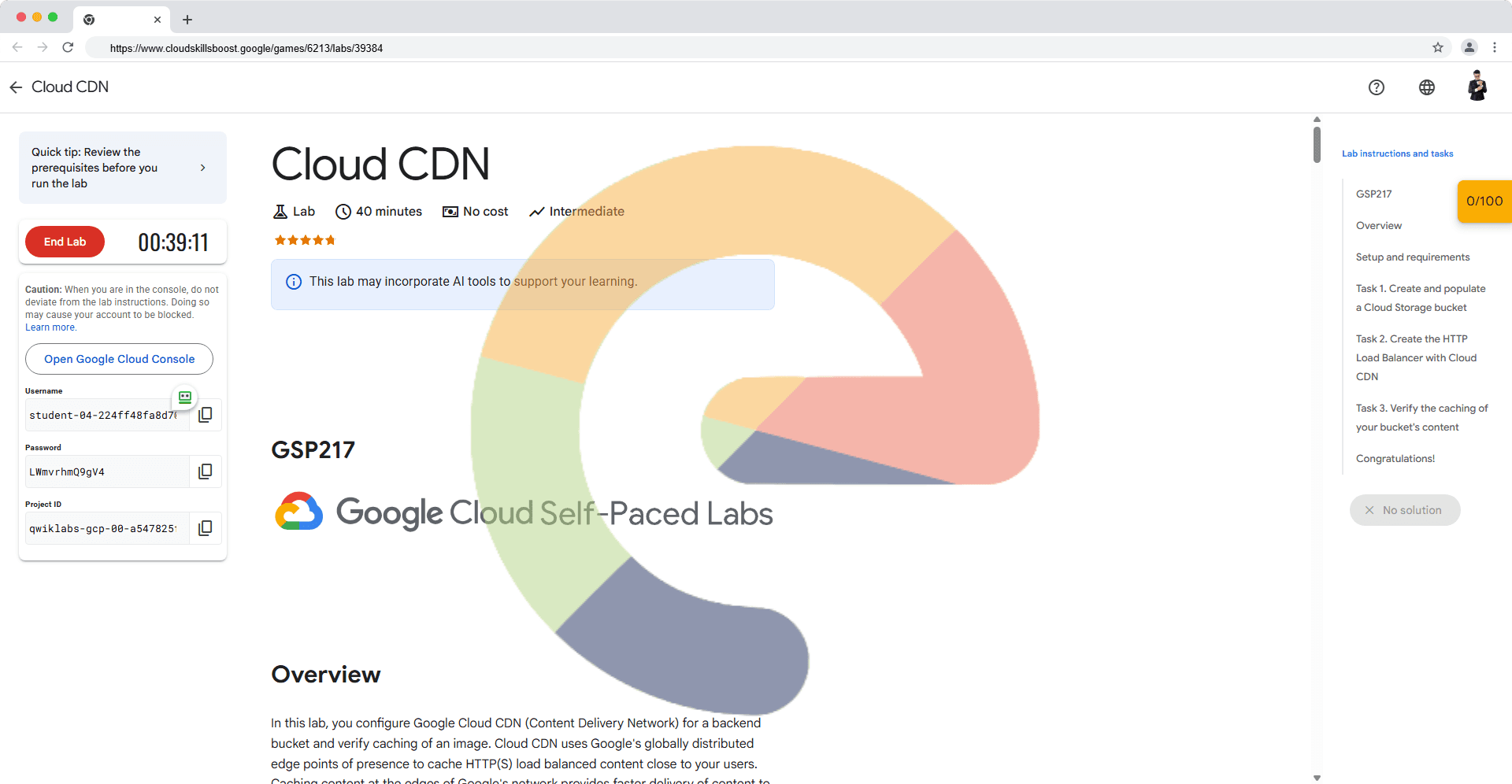Open the user profile avatar

pos(1477,87)
